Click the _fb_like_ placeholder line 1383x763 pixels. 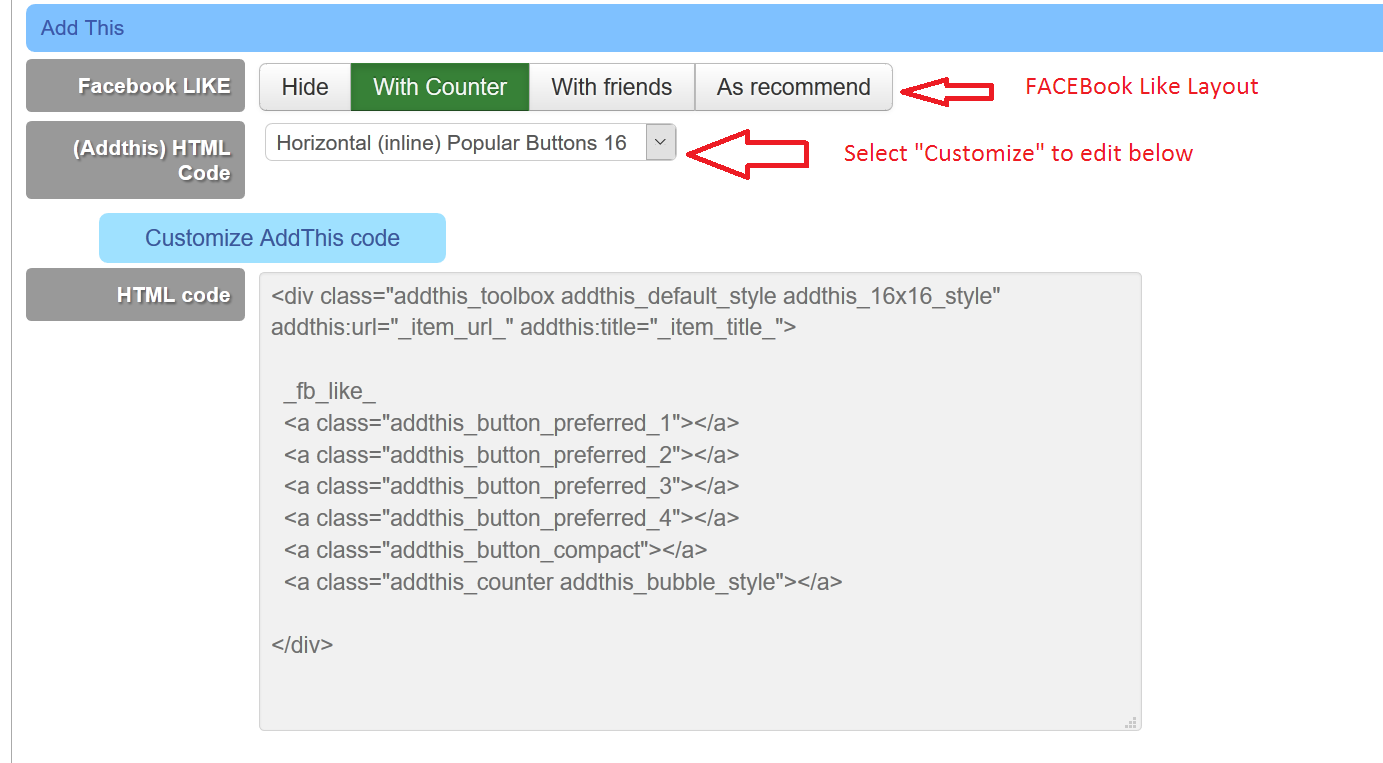330,391
